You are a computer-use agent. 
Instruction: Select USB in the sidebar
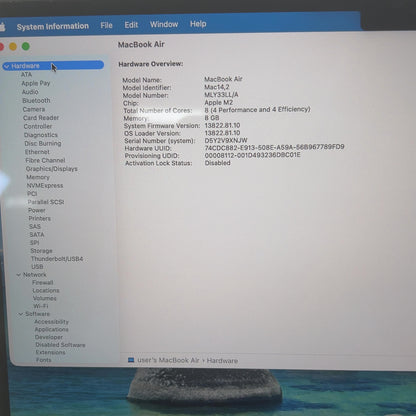point(37,267)
